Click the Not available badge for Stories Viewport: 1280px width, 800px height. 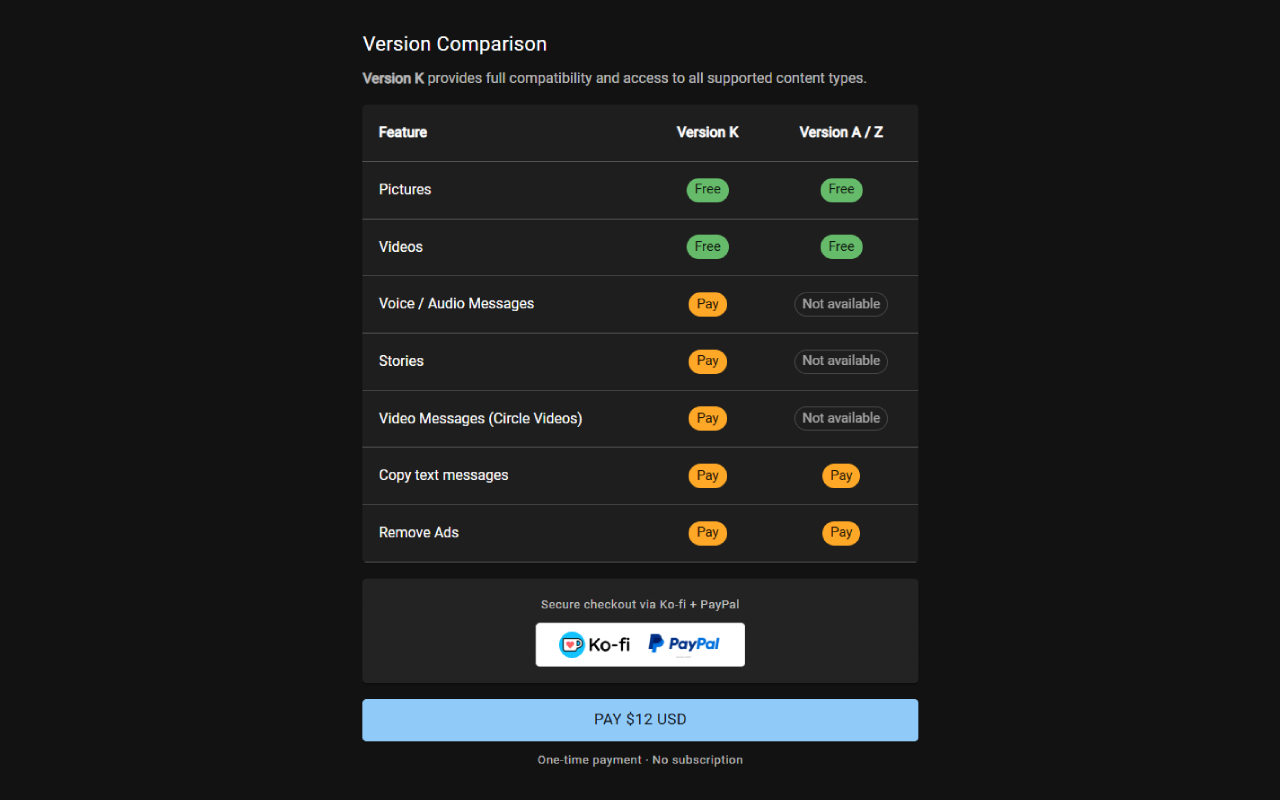[841, 361]
